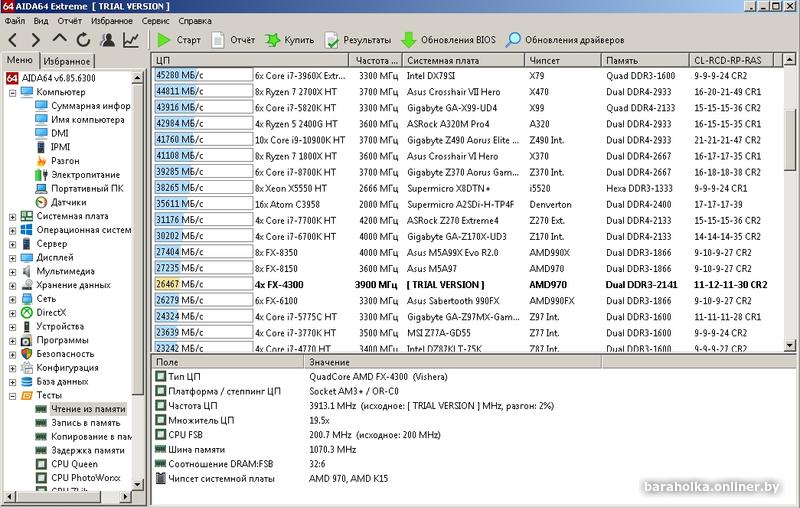Open the DMI tree item

point(52,133)
